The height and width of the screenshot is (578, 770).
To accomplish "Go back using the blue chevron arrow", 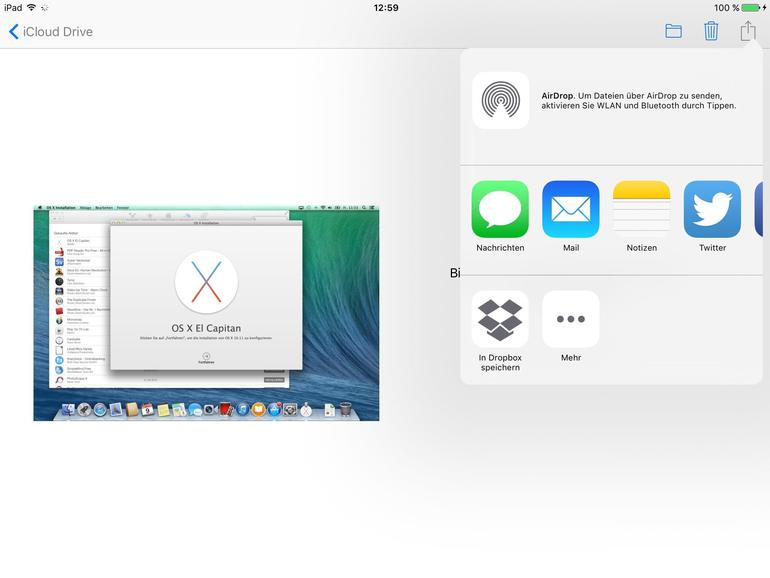I will tap(13, 31).
